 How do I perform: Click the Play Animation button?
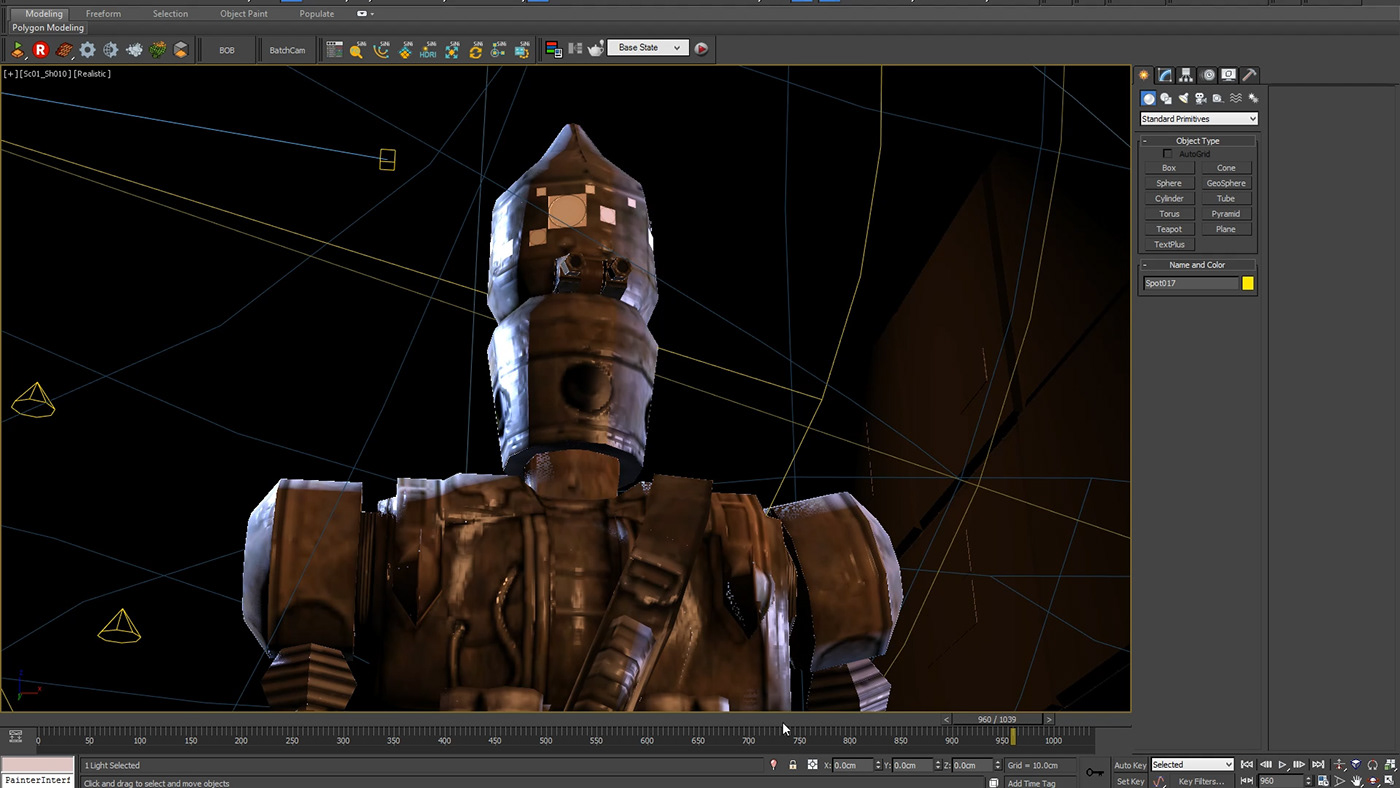(x=1283, y=765)
